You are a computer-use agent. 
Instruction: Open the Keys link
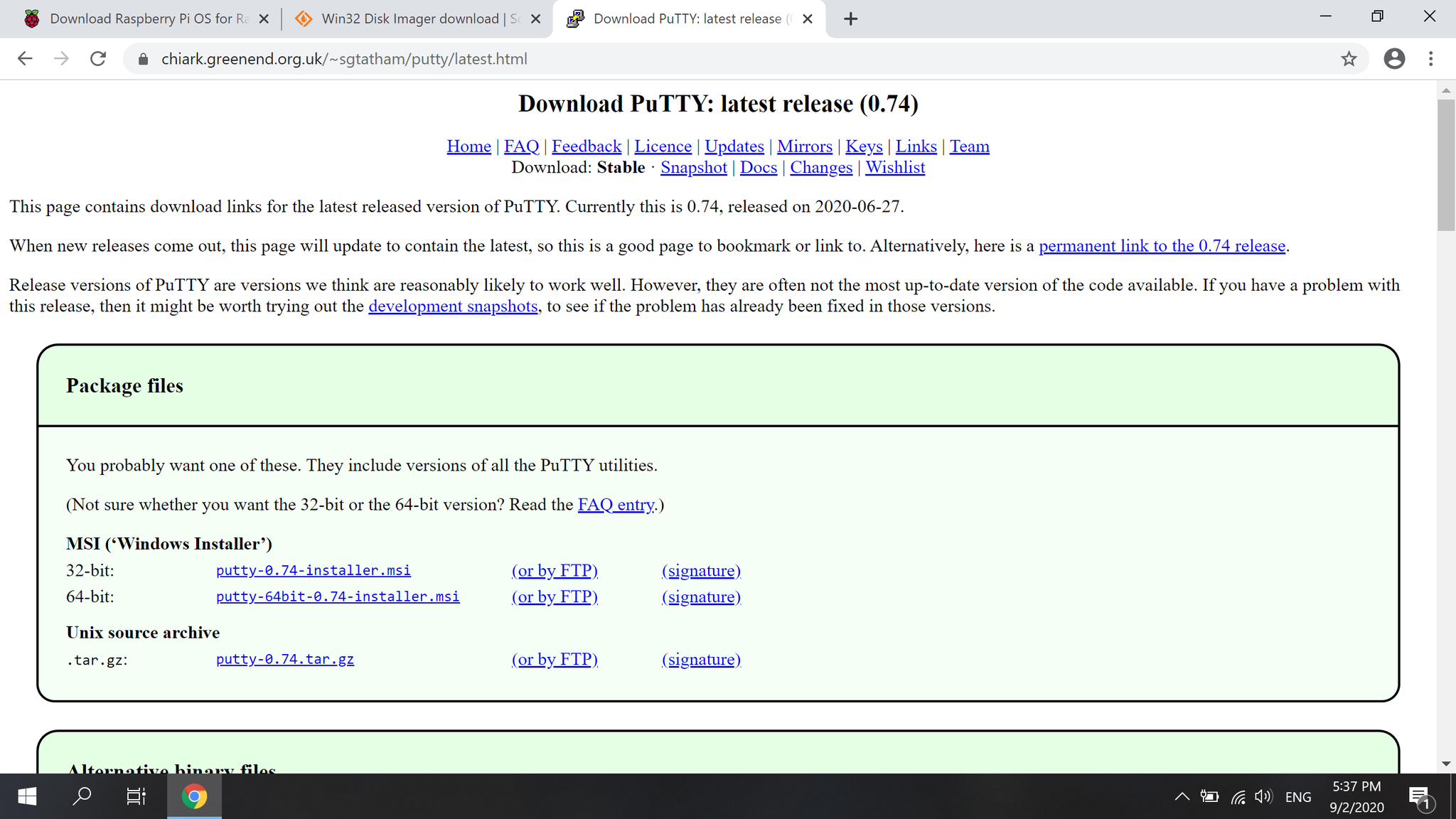pyautogui.click(x=864, y=146)
